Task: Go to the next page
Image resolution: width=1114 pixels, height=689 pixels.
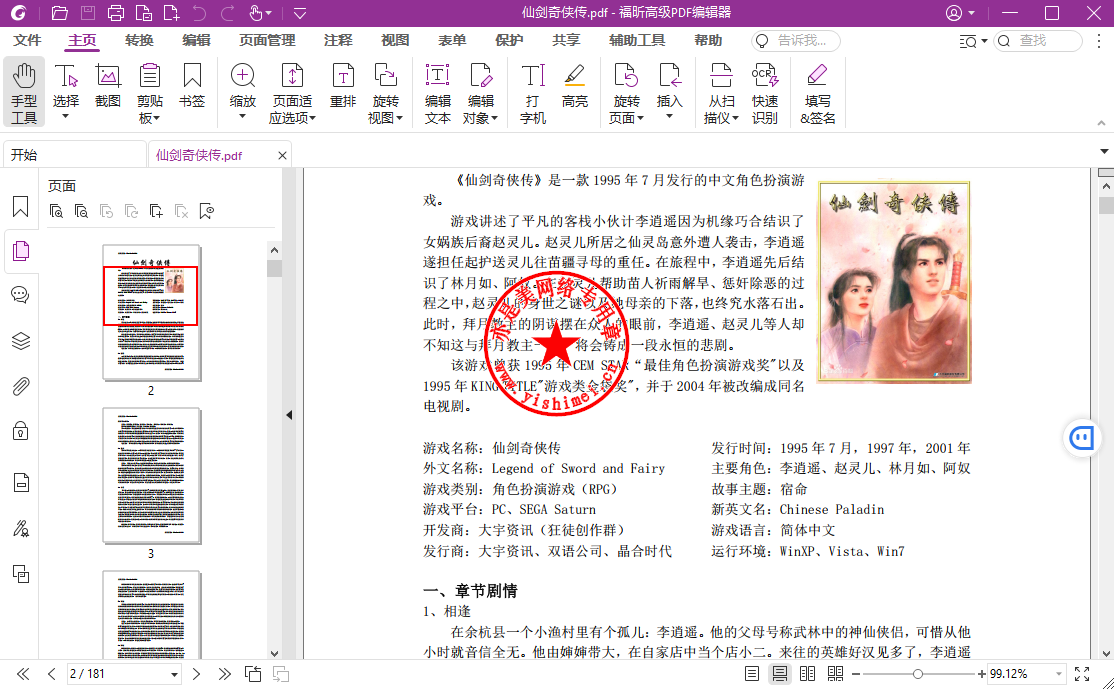Action: tap(197, 674)
